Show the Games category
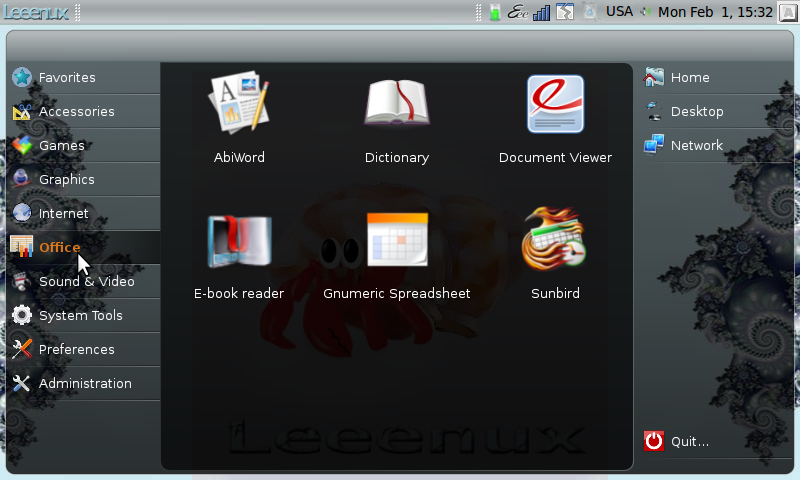 (84, 145)
